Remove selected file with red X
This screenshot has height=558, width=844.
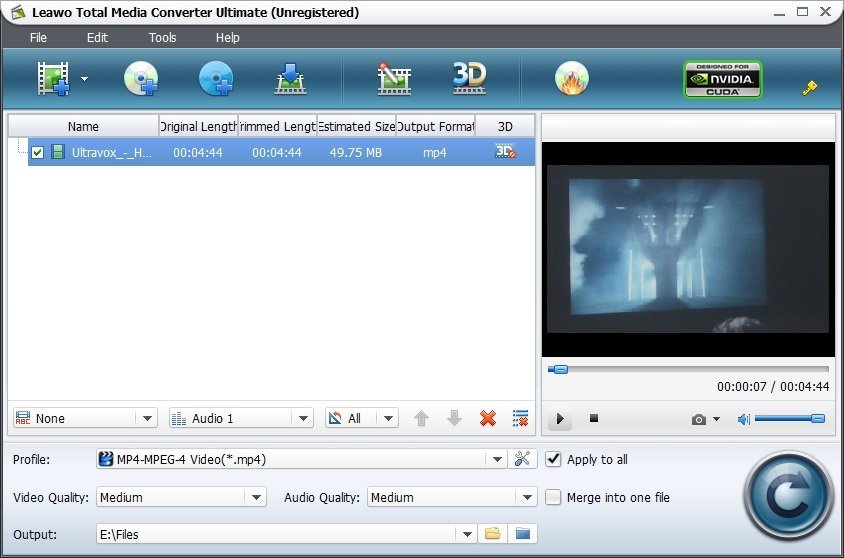[488, 418]
